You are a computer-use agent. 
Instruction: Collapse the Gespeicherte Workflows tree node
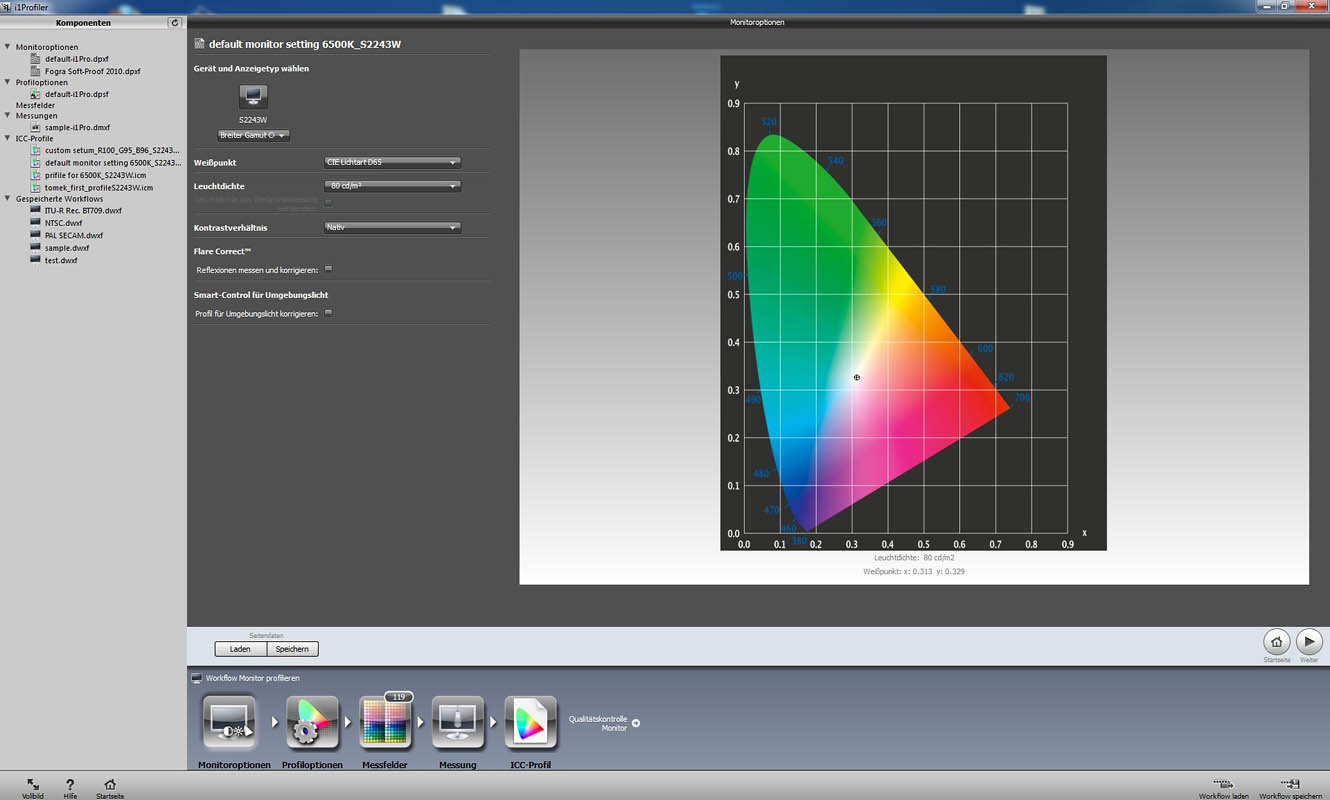8,199
